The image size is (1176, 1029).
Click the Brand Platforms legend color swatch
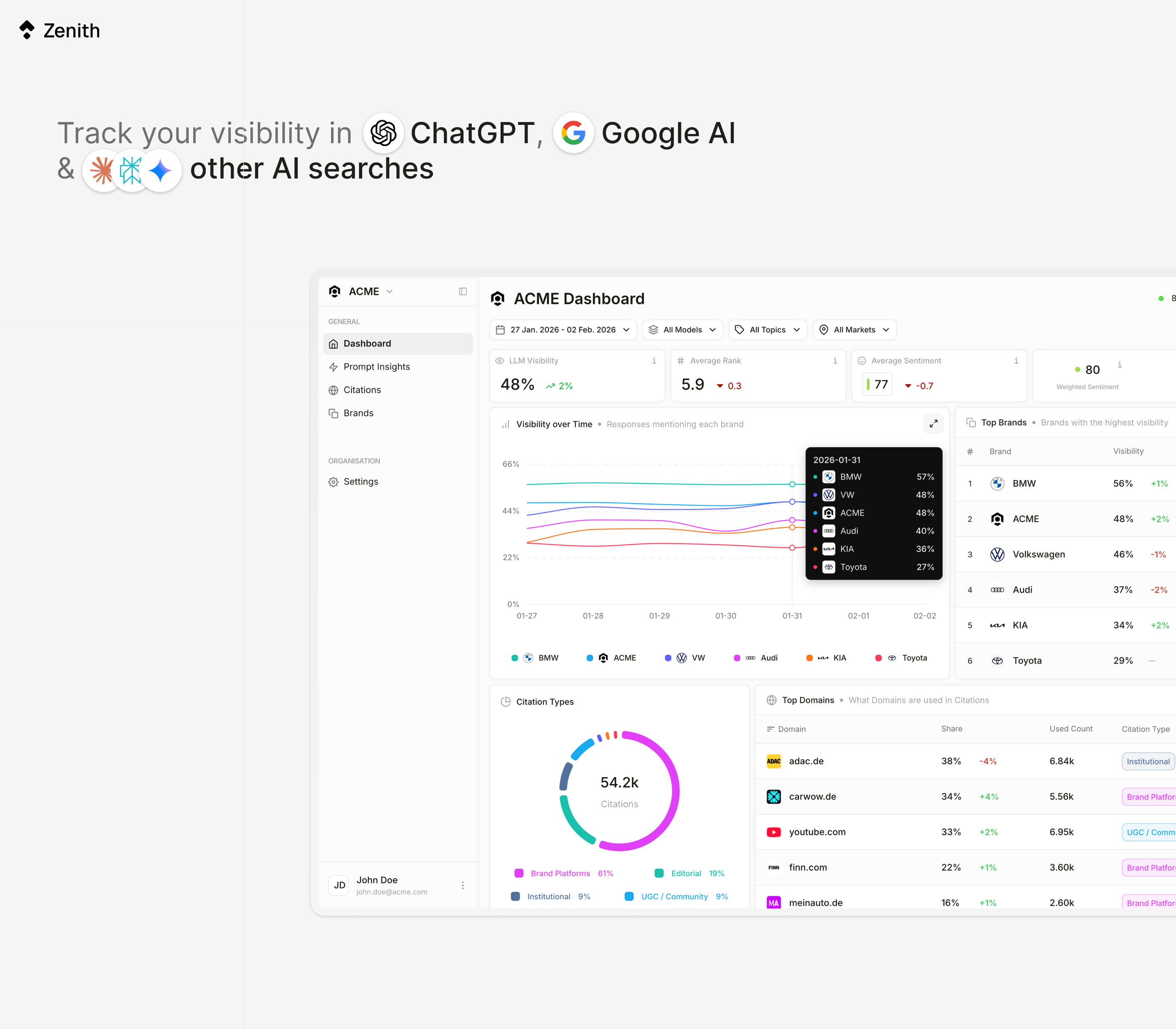(x=519, y=873)
